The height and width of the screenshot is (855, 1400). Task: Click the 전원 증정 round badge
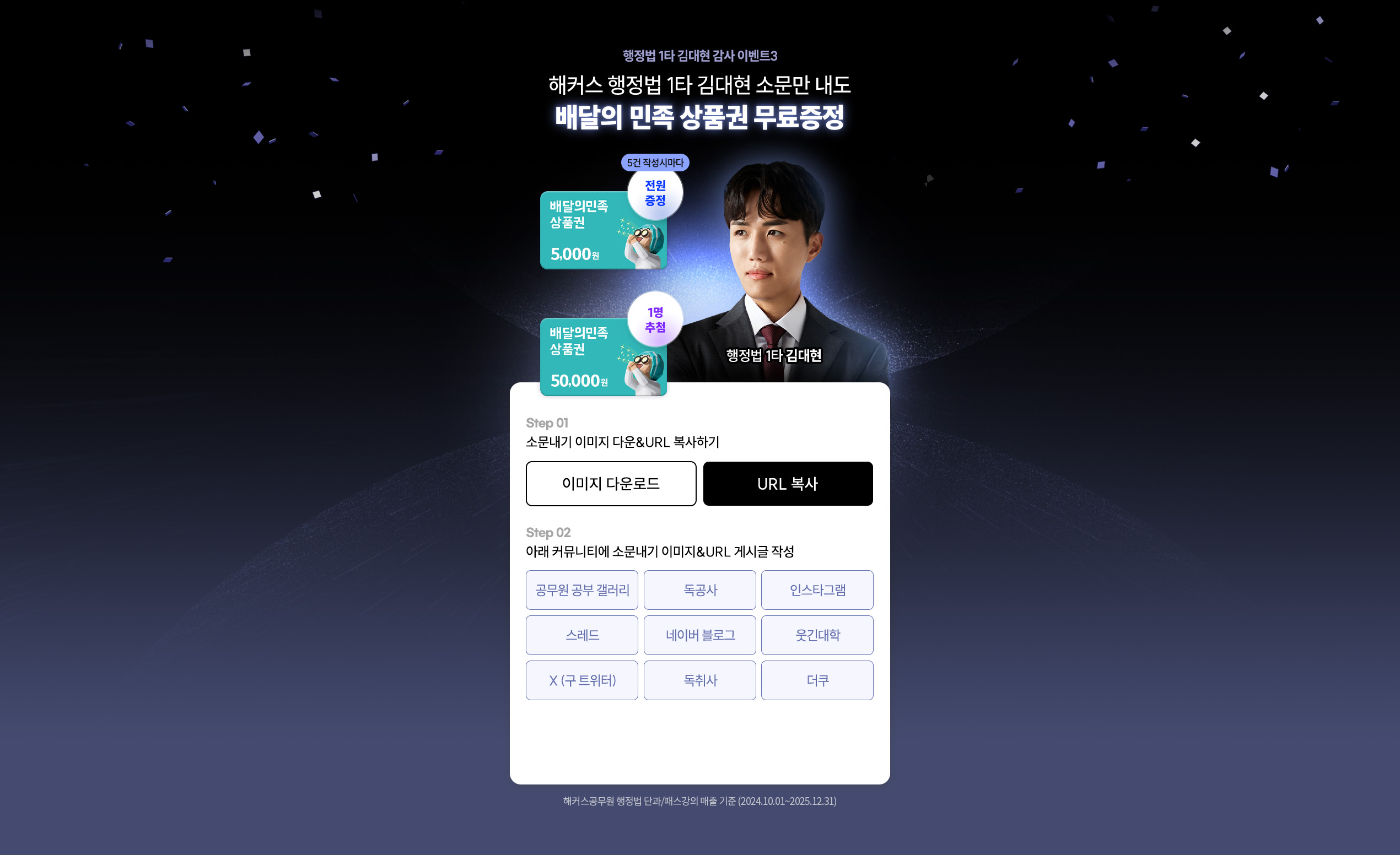point(655,193)
